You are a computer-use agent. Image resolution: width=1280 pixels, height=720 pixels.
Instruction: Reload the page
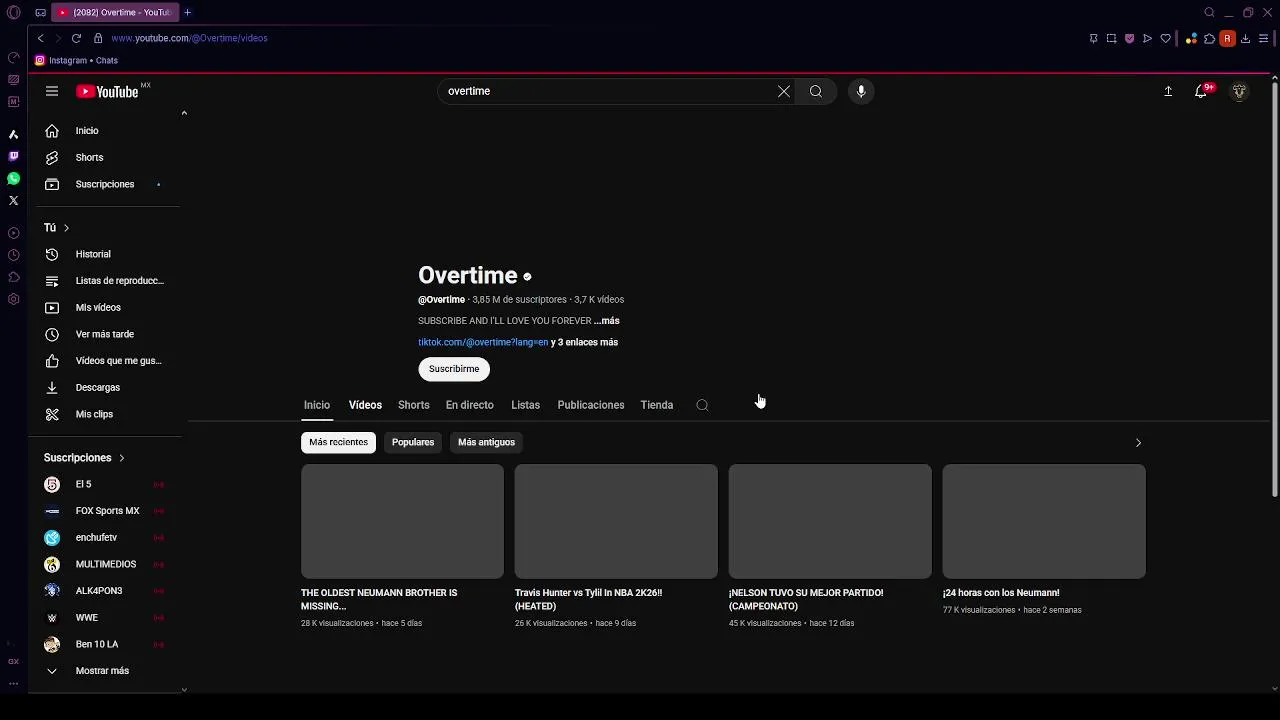[76, 38]
